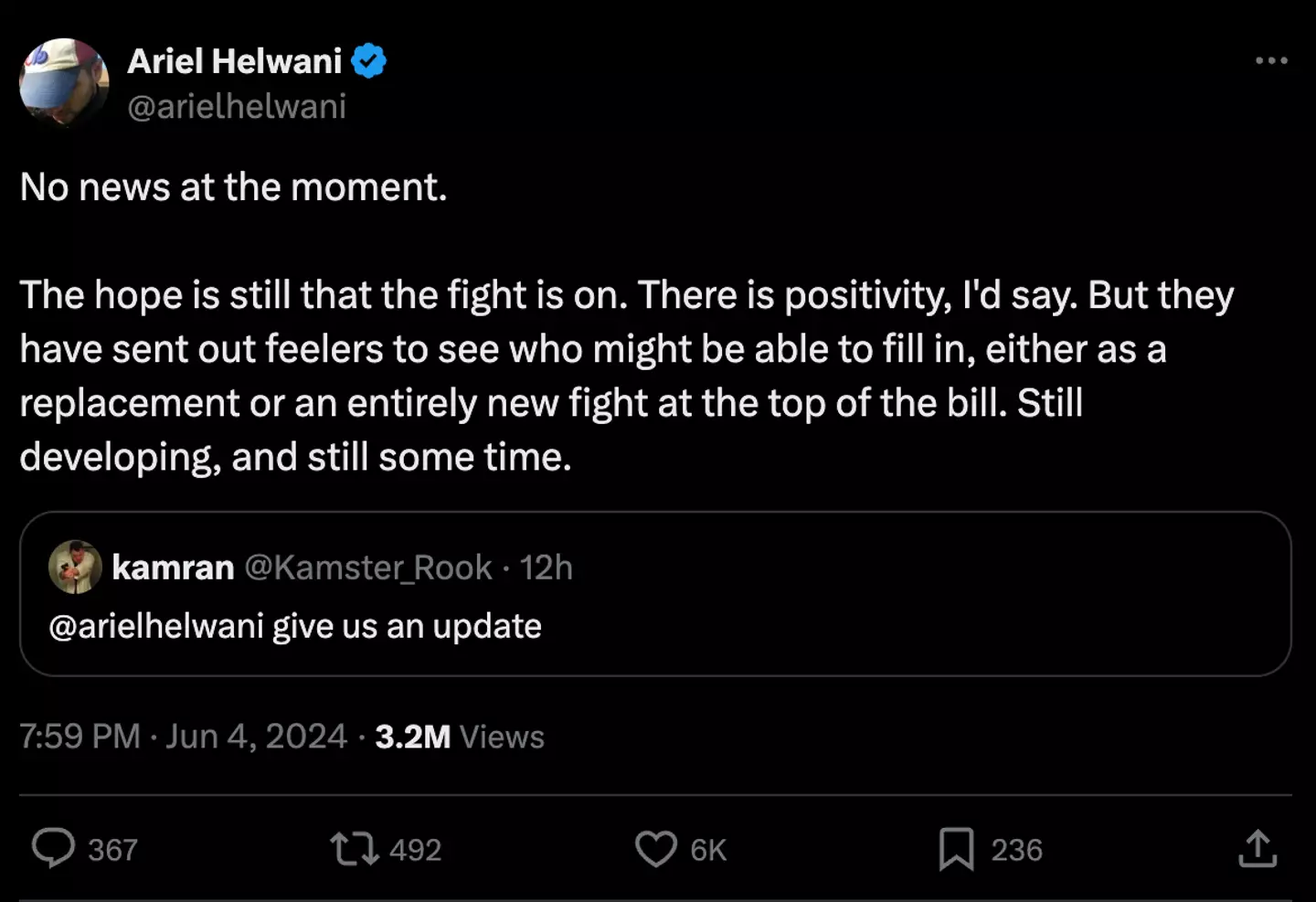This screenshot has width=1316, height=902.
Task: Open the 7:59 PM Jun 4, 2024 timestamp
Action: pos(184,737)
